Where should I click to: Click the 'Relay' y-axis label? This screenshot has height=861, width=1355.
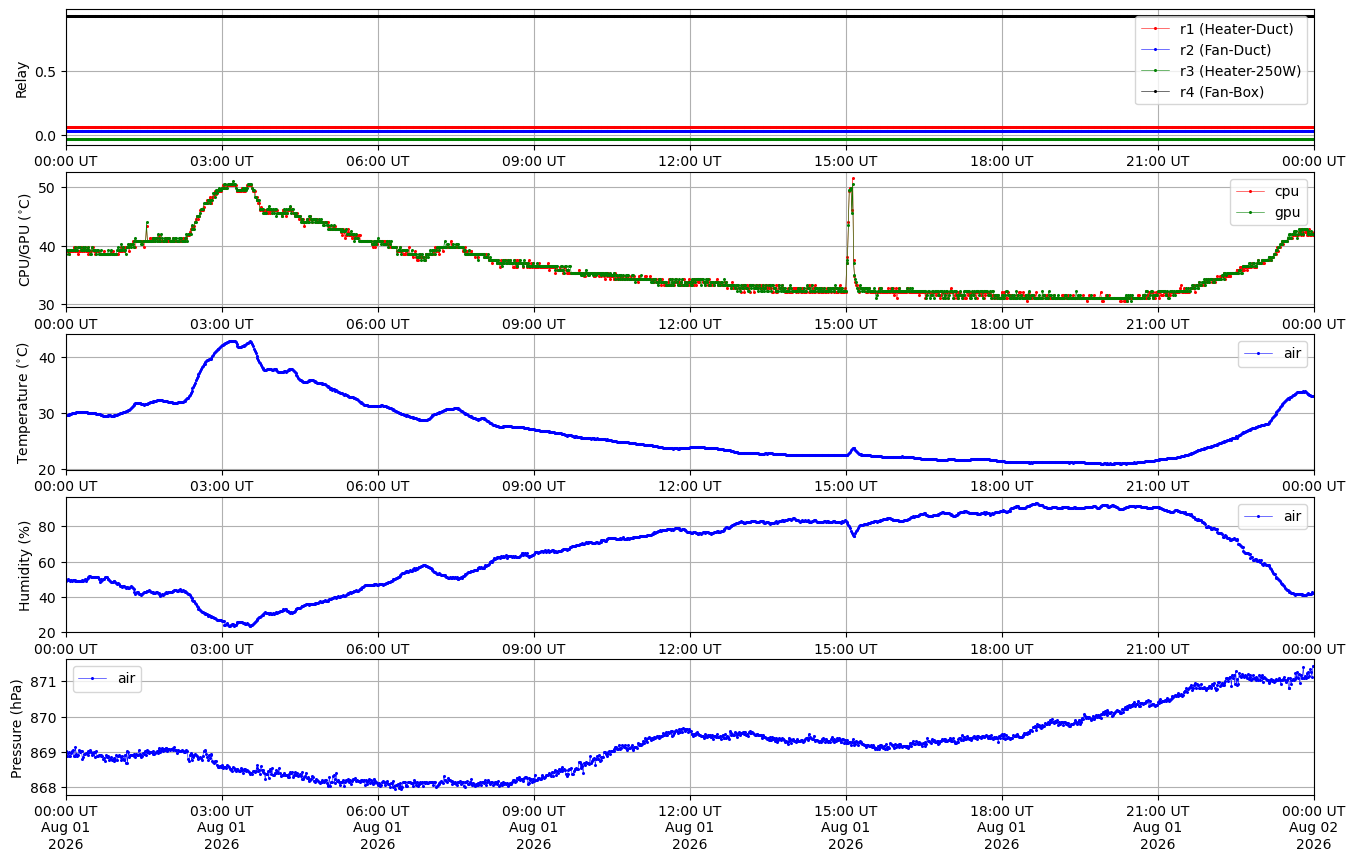tap(22, 78)
